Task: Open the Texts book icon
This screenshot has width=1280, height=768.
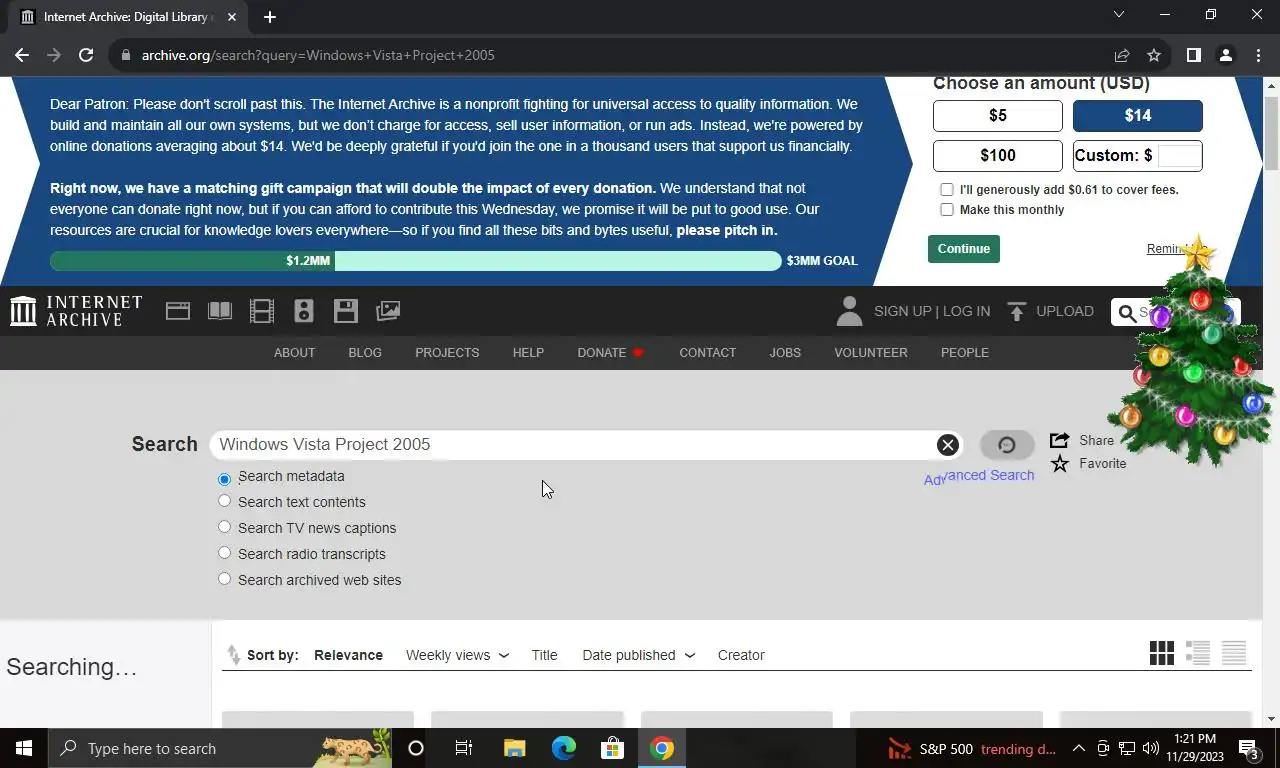Action: point(220,311)
